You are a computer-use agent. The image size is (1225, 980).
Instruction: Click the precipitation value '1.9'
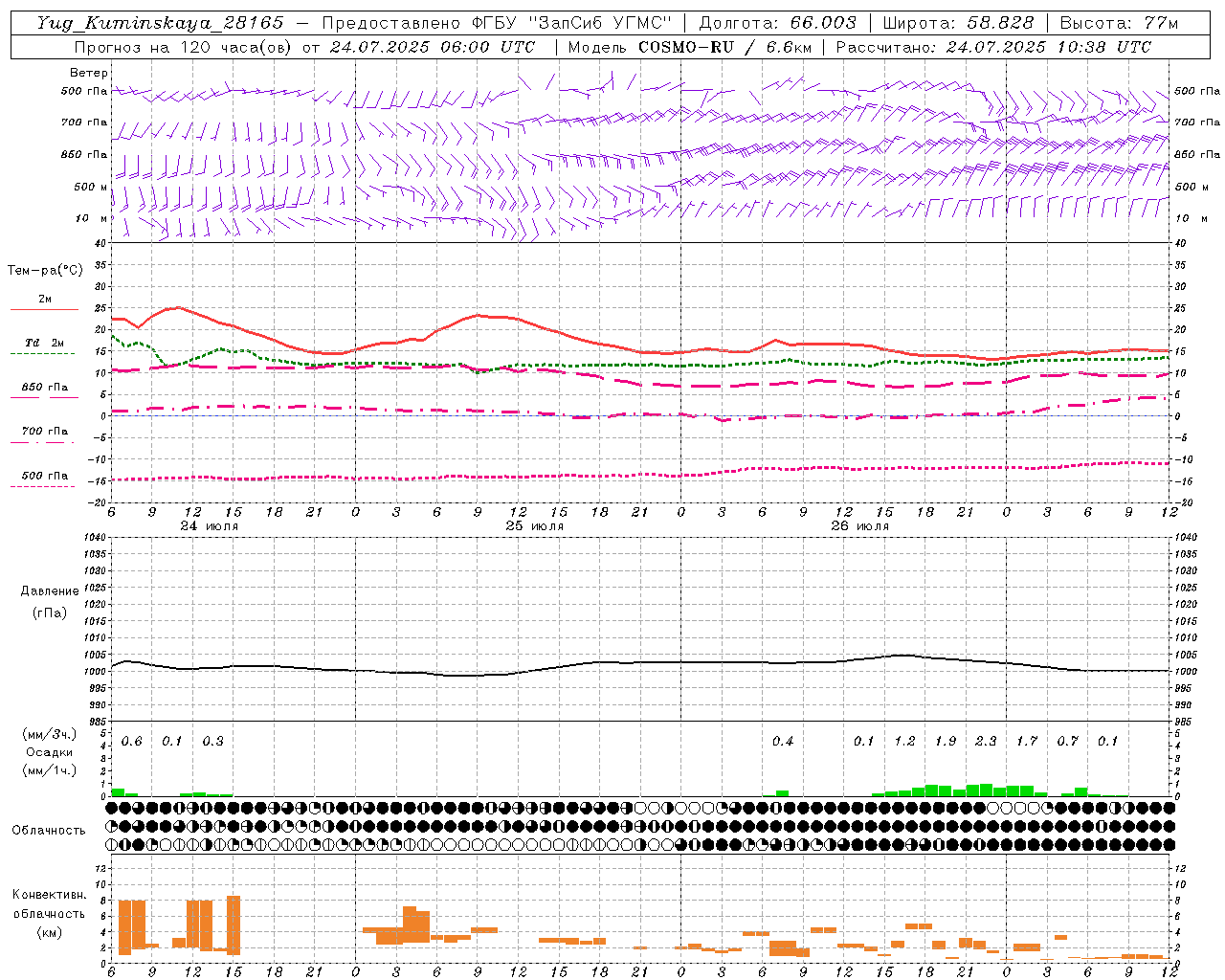[946, 742]
